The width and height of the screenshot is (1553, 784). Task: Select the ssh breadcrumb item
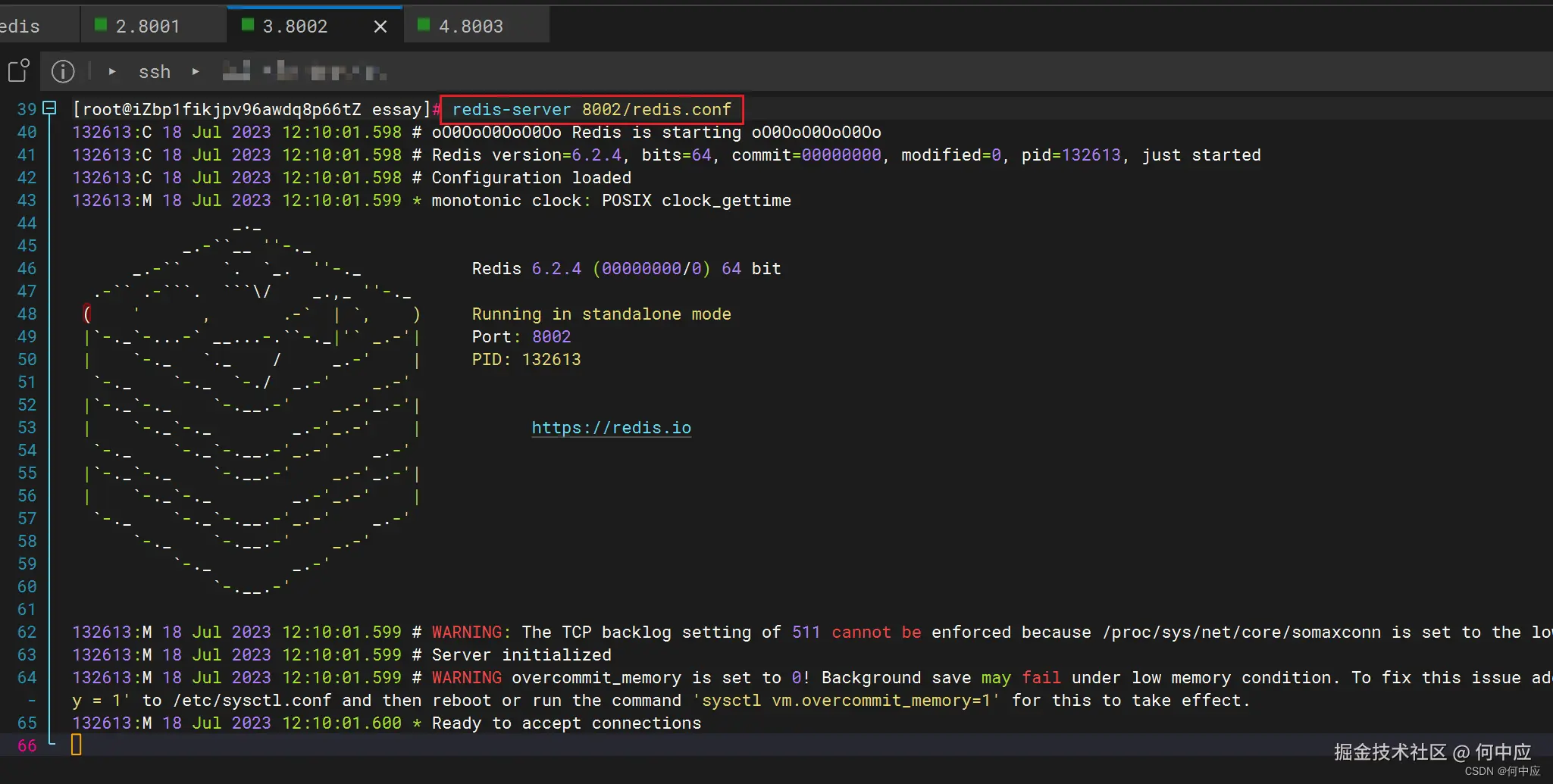point(155,72)
